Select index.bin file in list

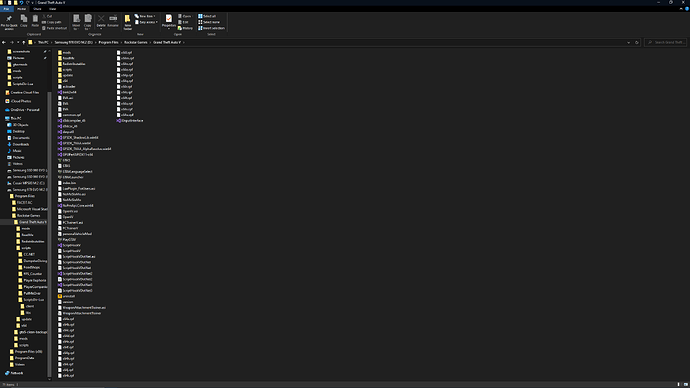(67, 183)
